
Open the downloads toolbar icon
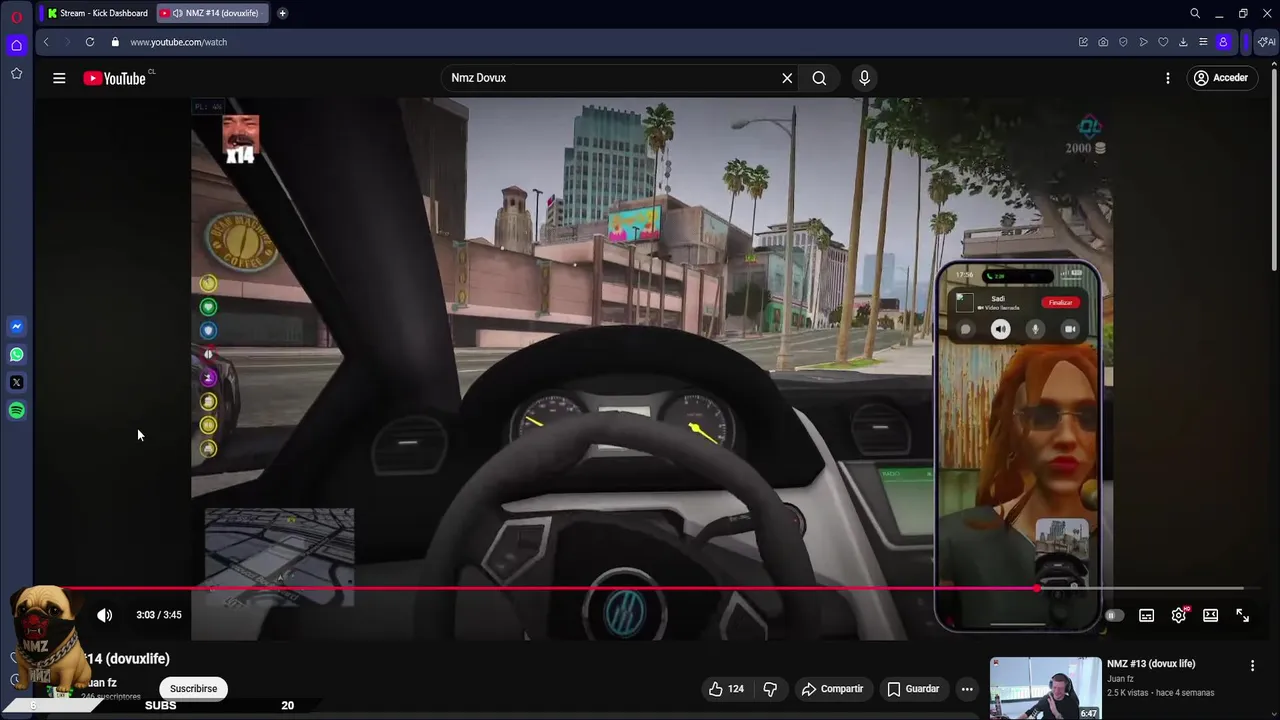(x=1183, y=42)
